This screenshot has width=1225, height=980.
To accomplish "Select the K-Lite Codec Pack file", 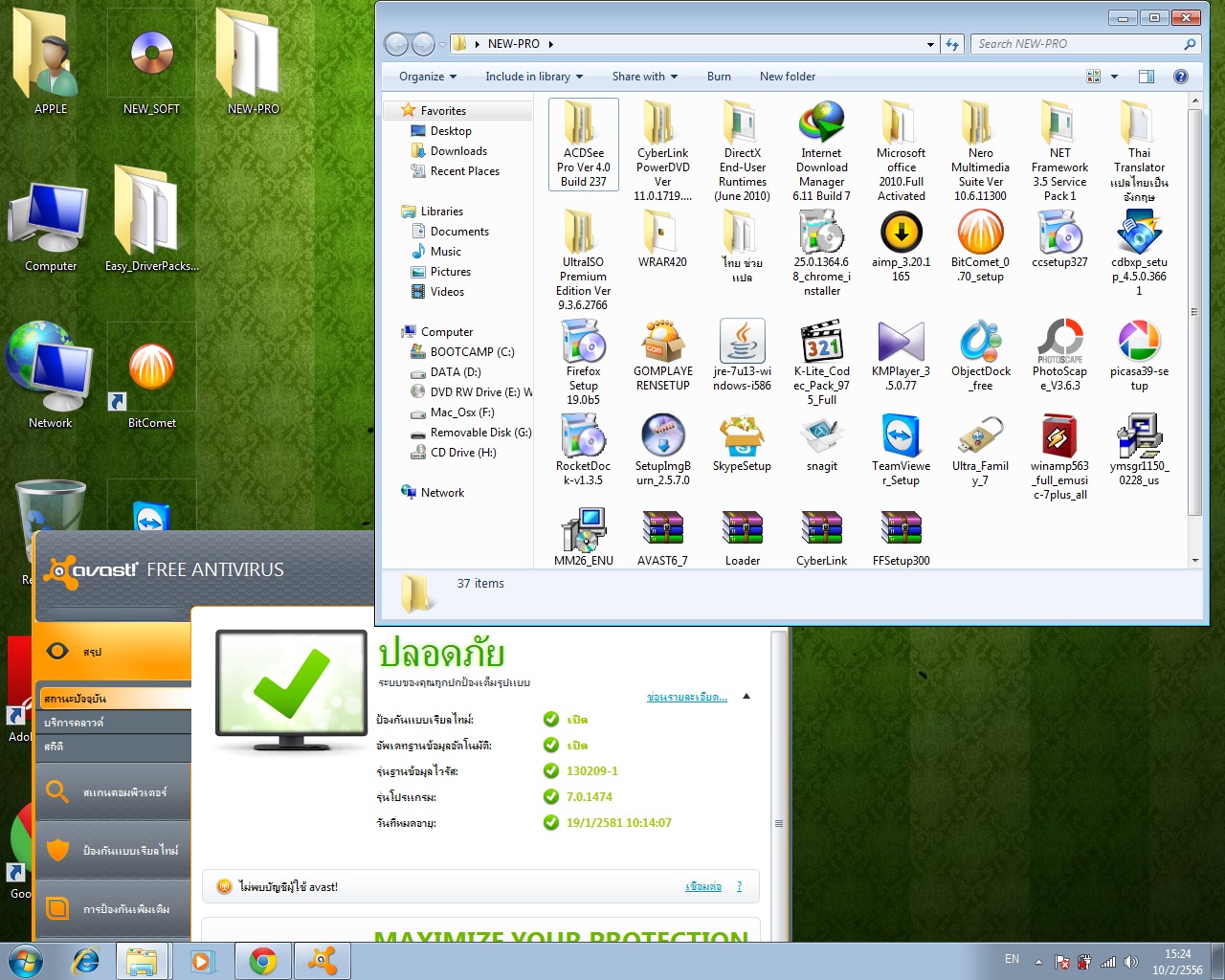I will pyautogui.click(x=822, y=363).
